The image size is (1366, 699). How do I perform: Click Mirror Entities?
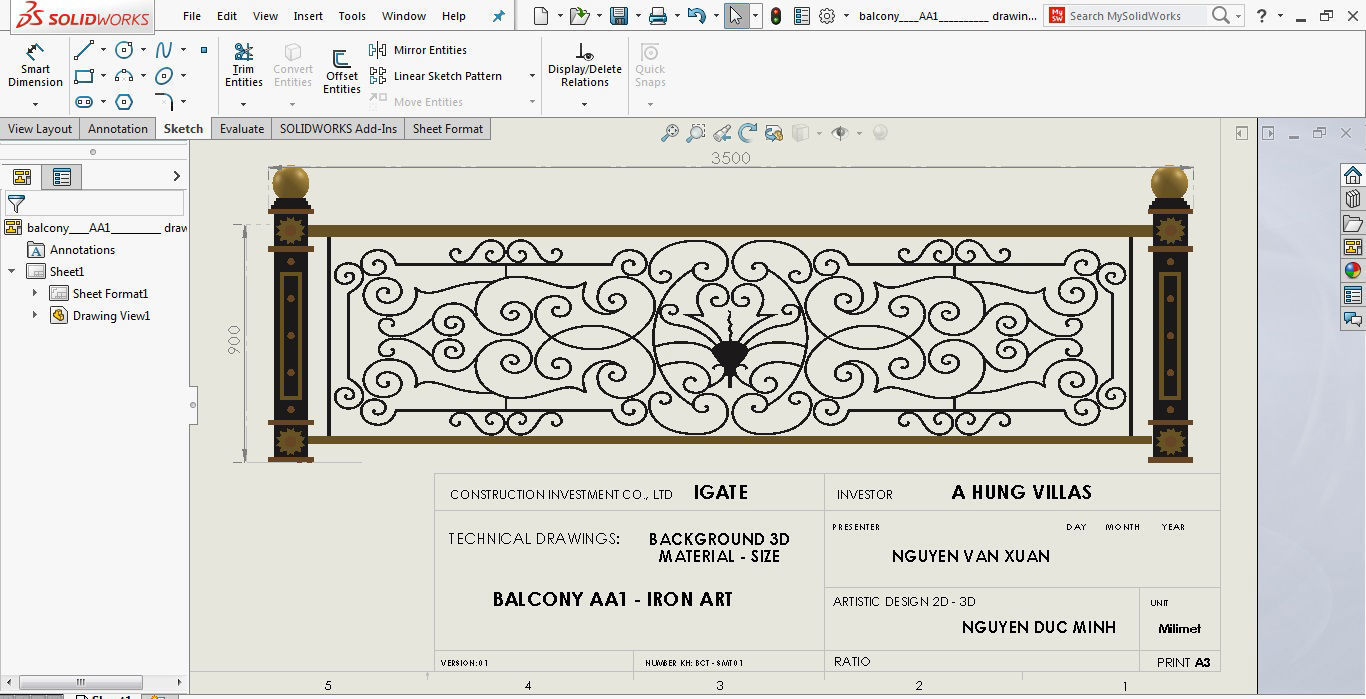418,50
